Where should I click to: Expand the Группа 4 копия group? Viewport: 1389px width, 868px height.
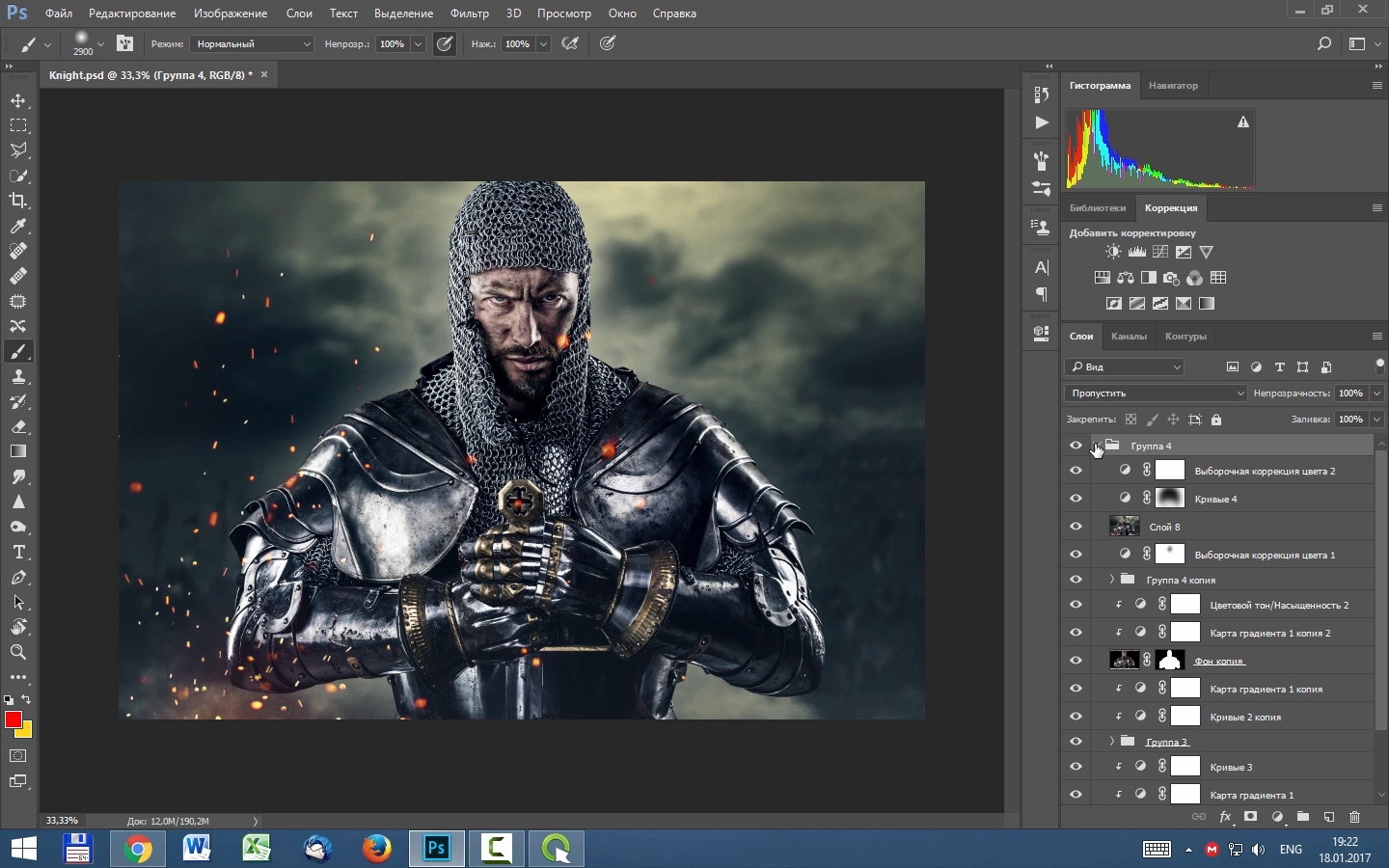coord(1111,580)
